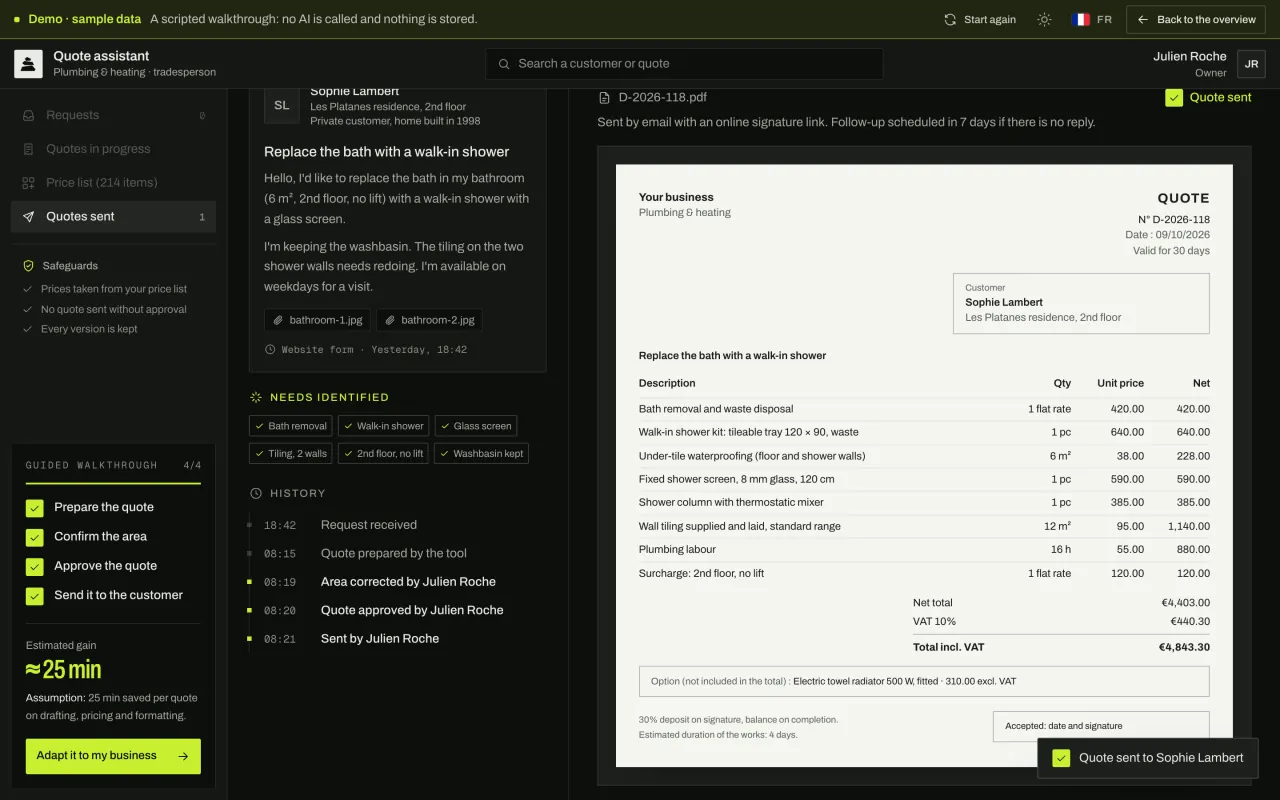
Task: Click the Glass screen need tag
Action: [x=476, y=426]
